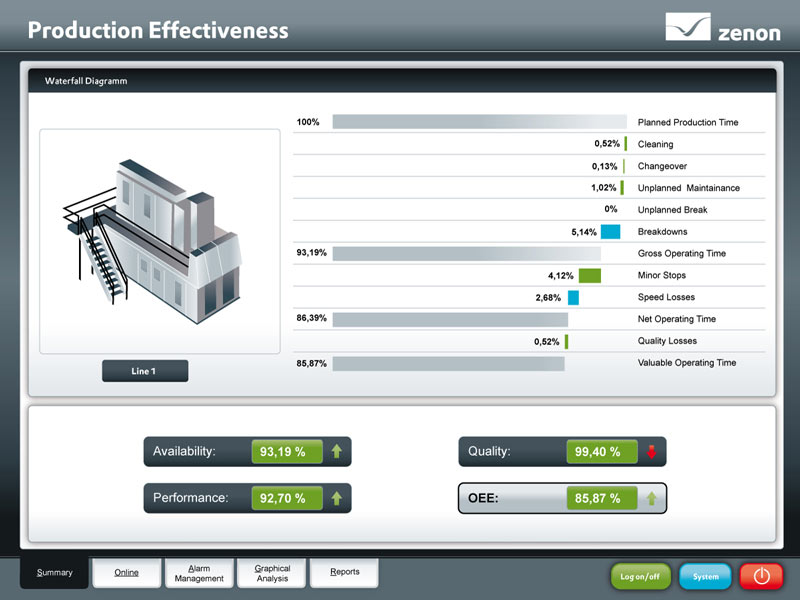This screenshot has width=800, height=600.
Task: Switch to the Online tab
Action: (126, 573)
